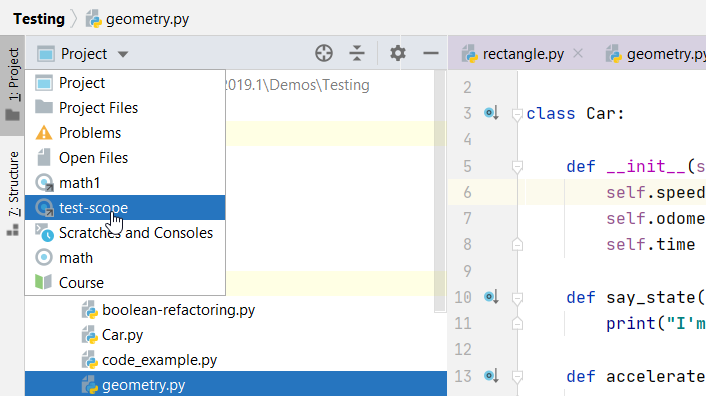Open Project panel settings gear

[x=398, y=54]
